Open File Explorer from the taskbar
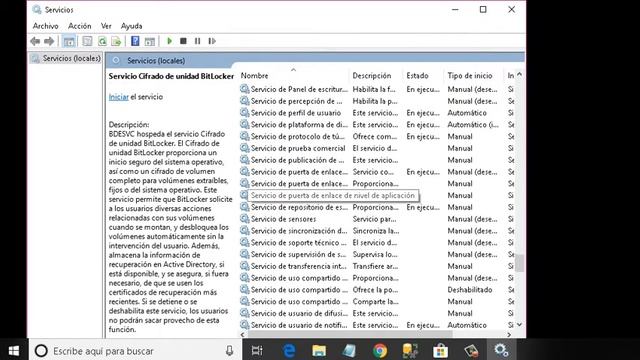 (x=319, y=351)
